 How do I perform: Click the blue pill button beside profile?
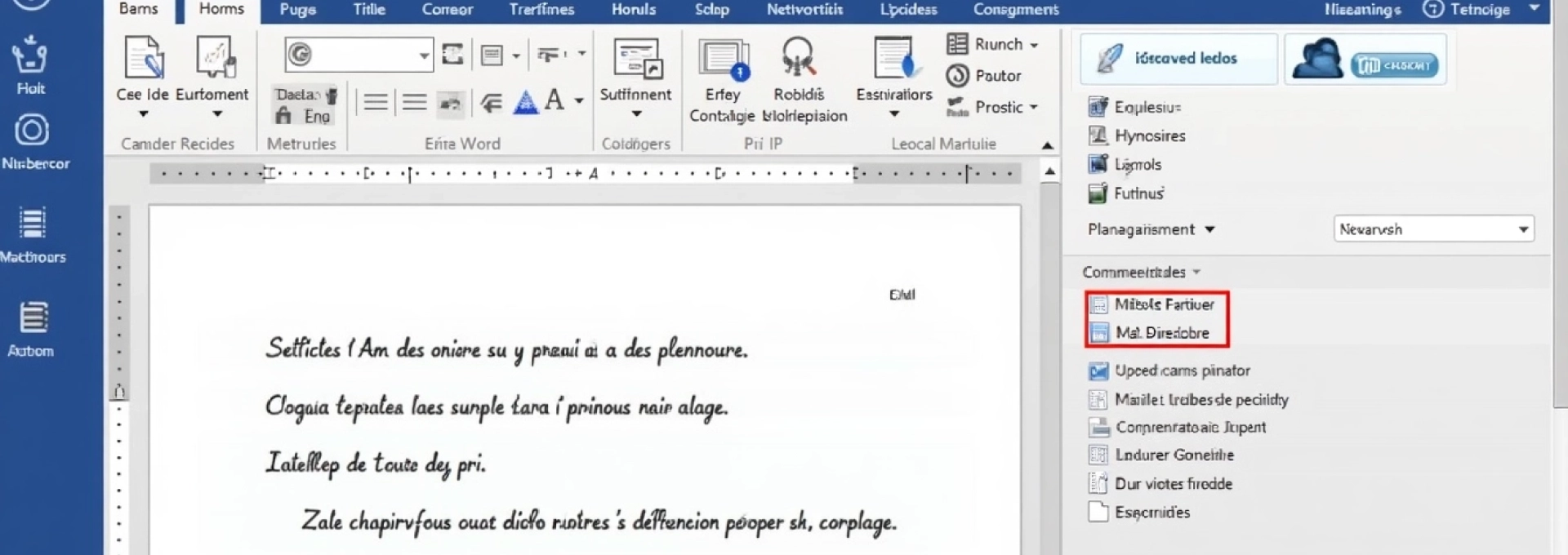pyautogui.click(x=1394, y=65)
